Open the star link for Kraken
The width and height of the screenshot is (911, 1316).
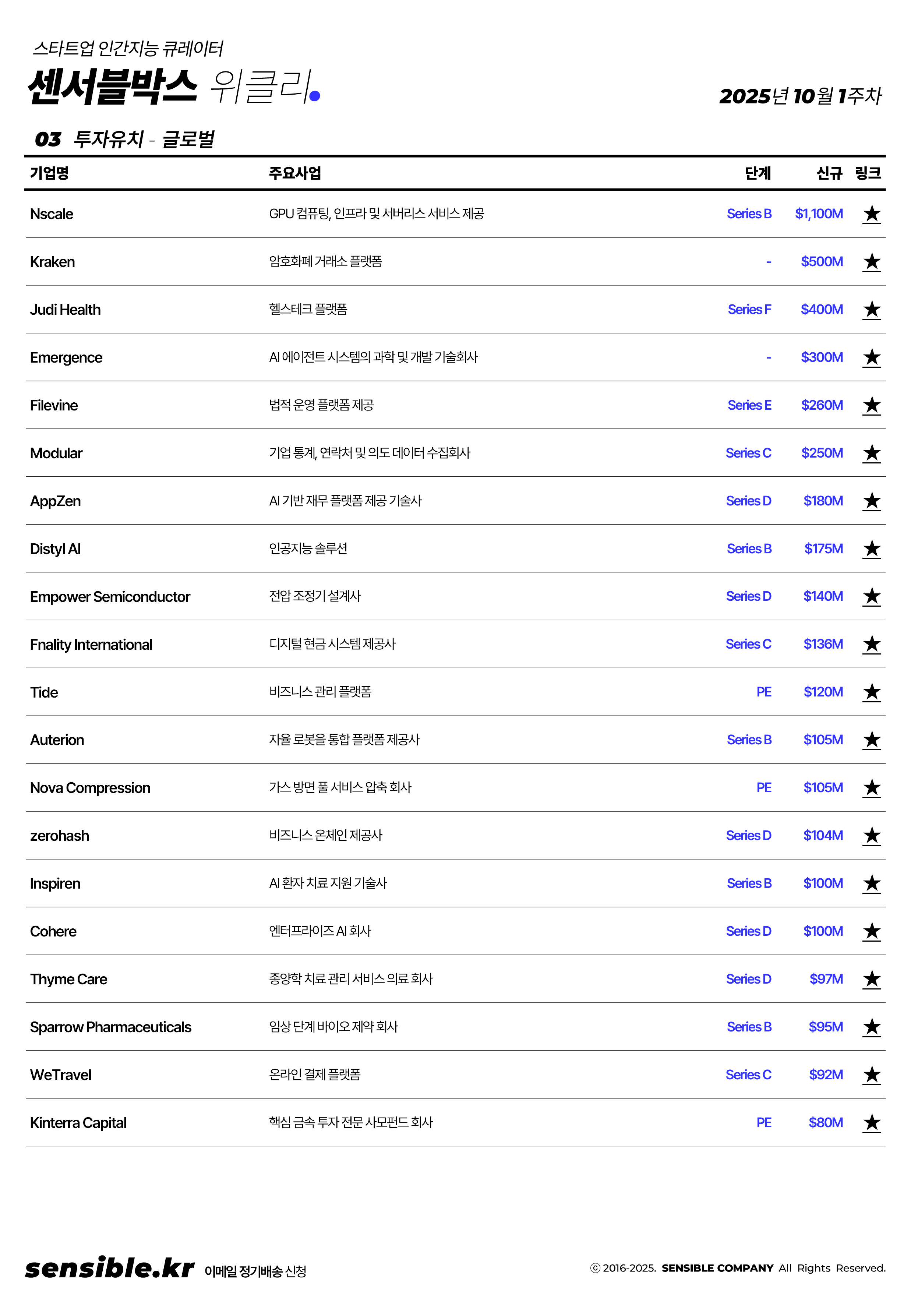point(871,262)
